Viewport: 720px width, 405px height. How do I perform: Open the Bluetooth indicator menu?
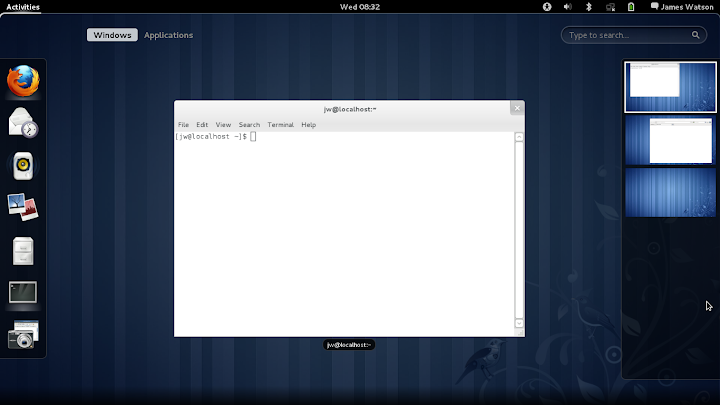589,7
